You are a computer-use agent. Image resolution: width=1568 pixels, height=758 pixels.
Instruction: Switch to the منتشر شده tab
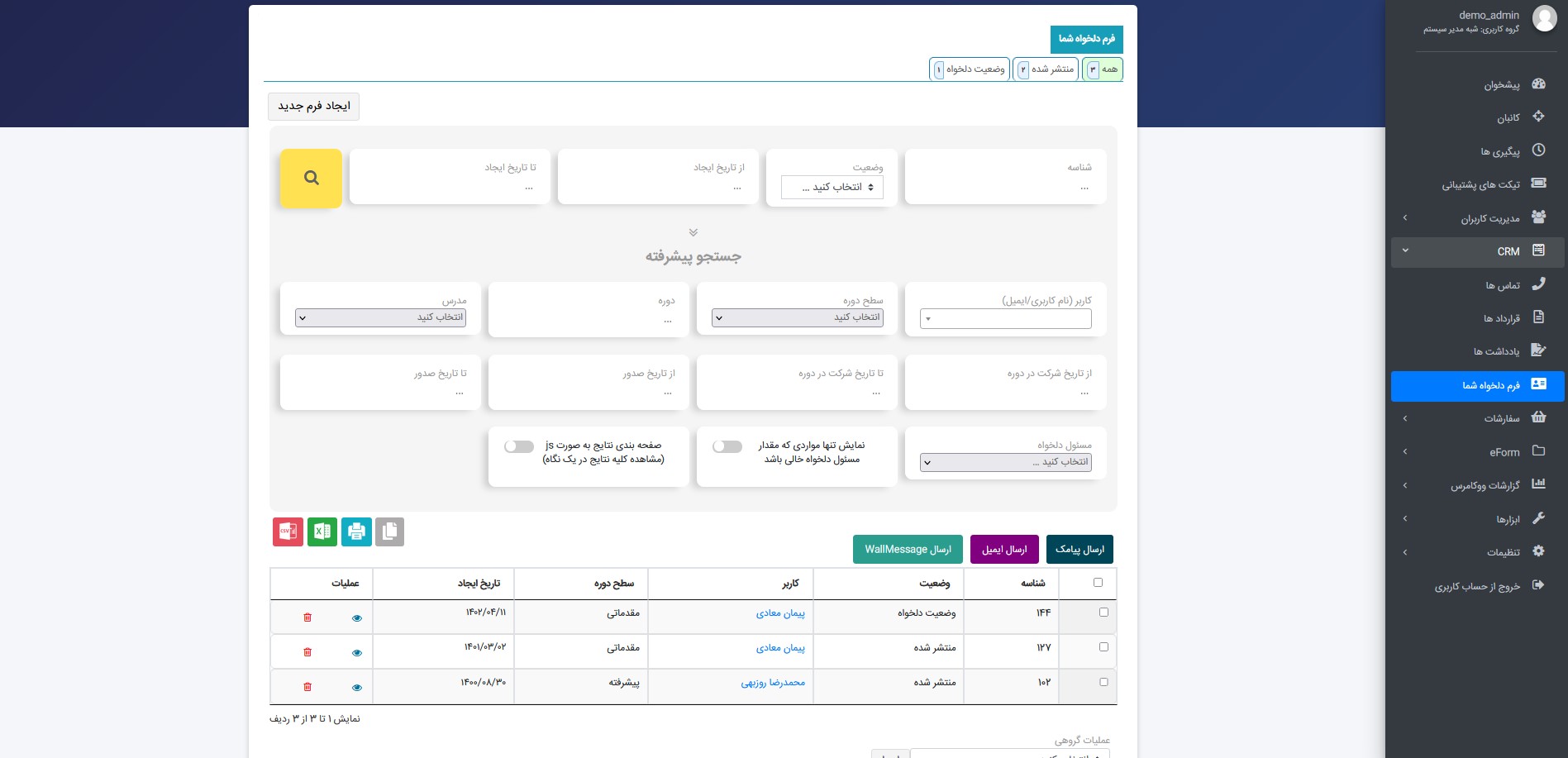pyautogui.click(x=1046, y=69)
